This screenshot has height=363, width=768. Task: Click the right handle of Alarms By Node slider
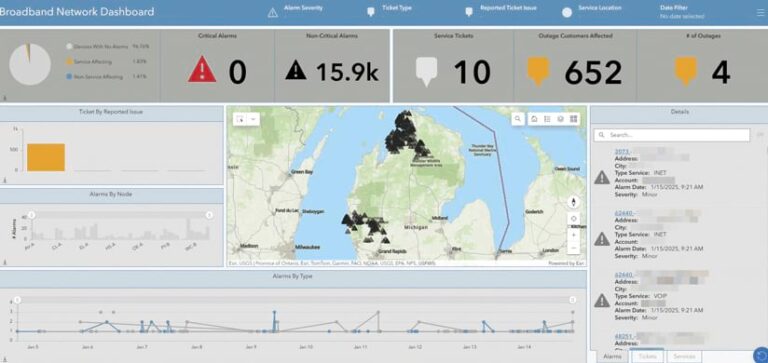point(209,215)
